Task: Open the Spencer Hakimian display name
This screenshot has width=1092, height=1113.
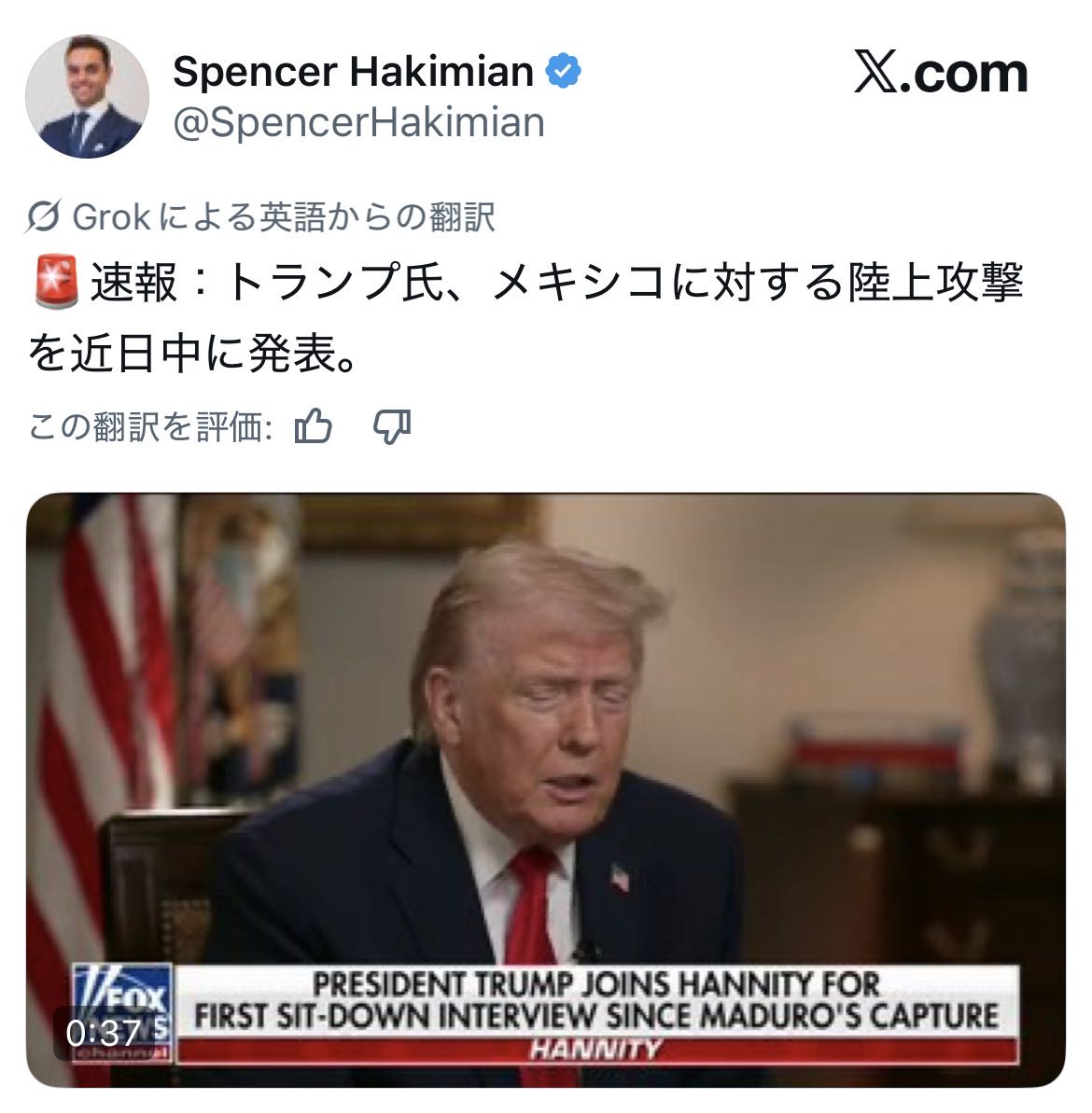Action: coord(353,71)
